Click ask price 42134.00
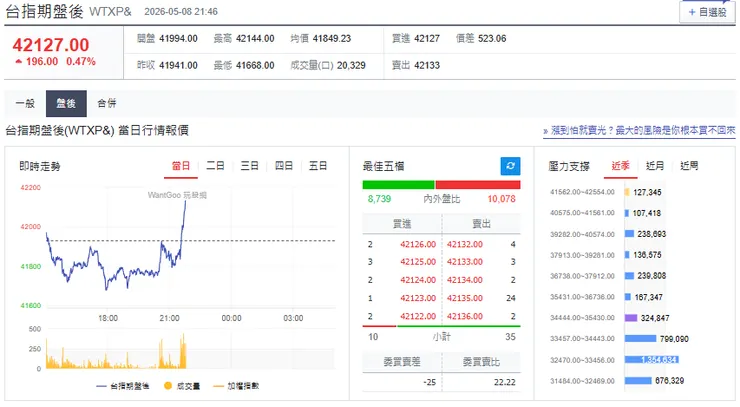 click(465, 280)
